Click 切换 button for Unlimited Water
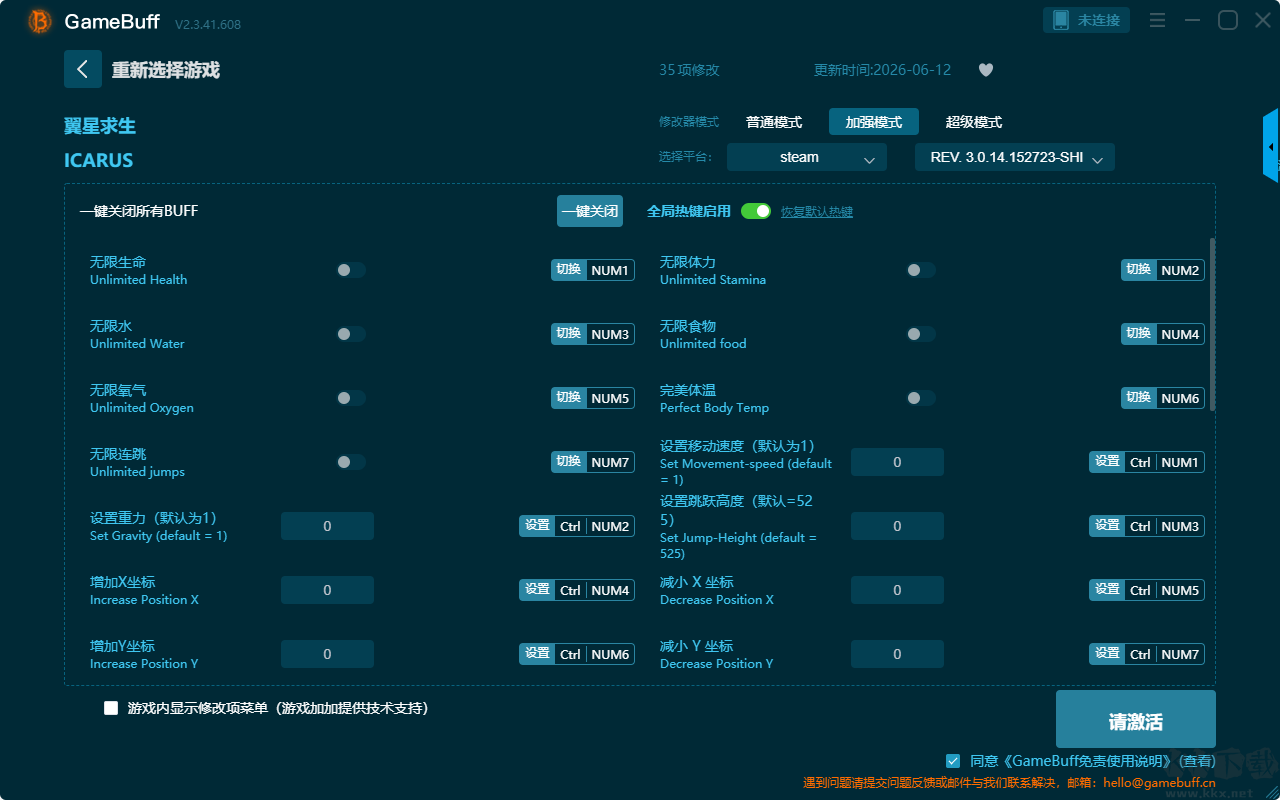 pos(568,334)
